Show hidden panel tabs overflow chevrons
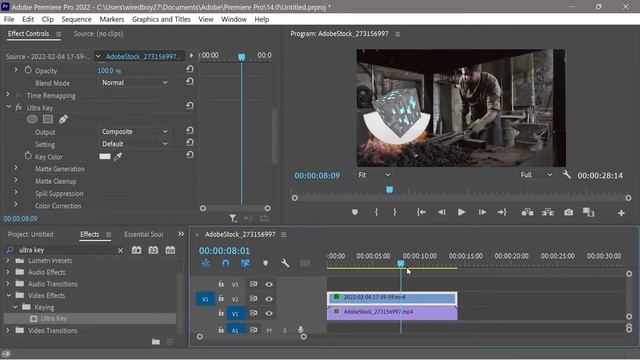Viewport: 640px width, 360px height. coord(181,234)
